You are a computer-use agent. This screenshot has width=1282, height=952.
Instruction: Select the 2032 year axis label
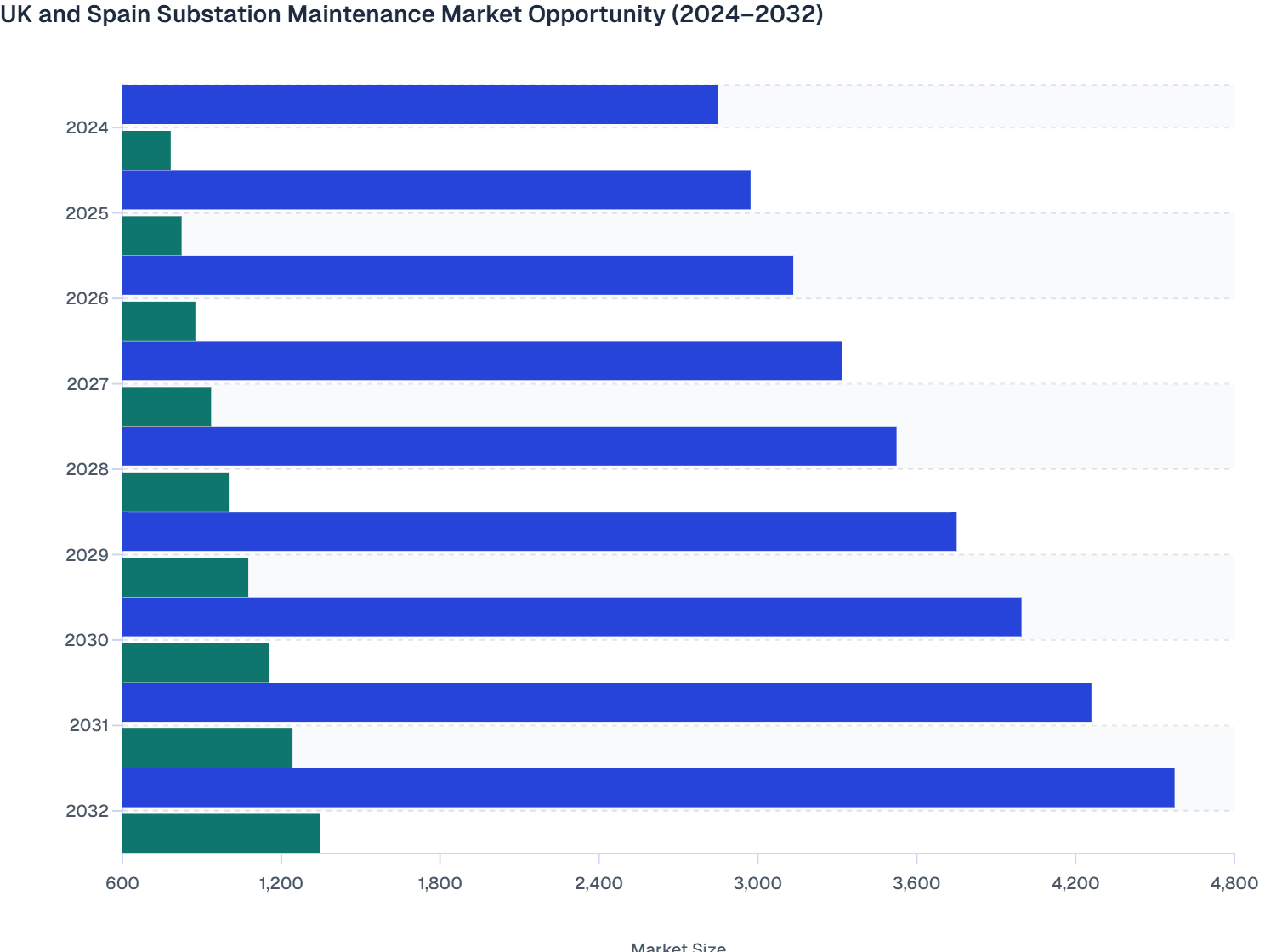point(88,810)
